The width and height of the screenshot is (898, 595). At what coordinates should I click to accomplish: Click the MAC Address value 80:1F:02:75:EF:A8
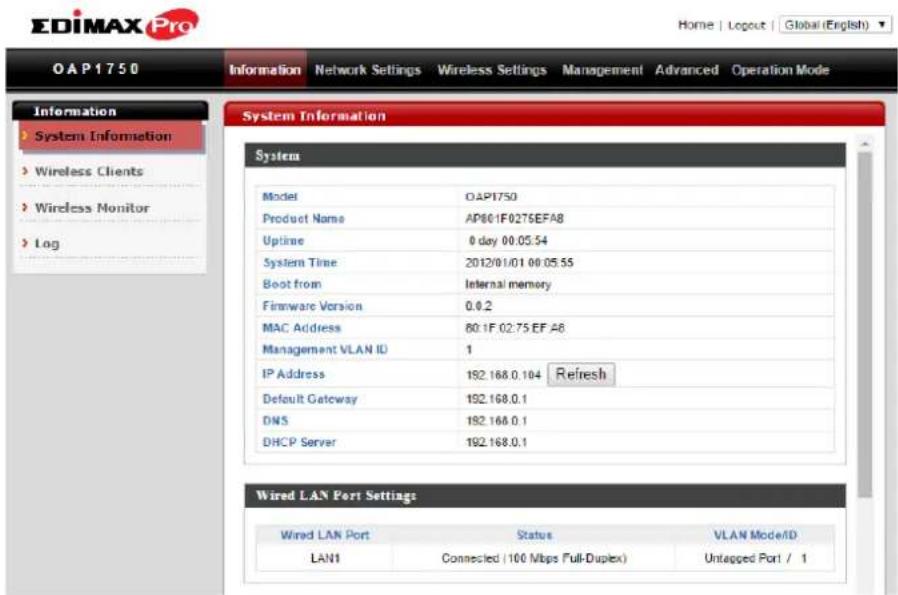(x=514, y=328)
